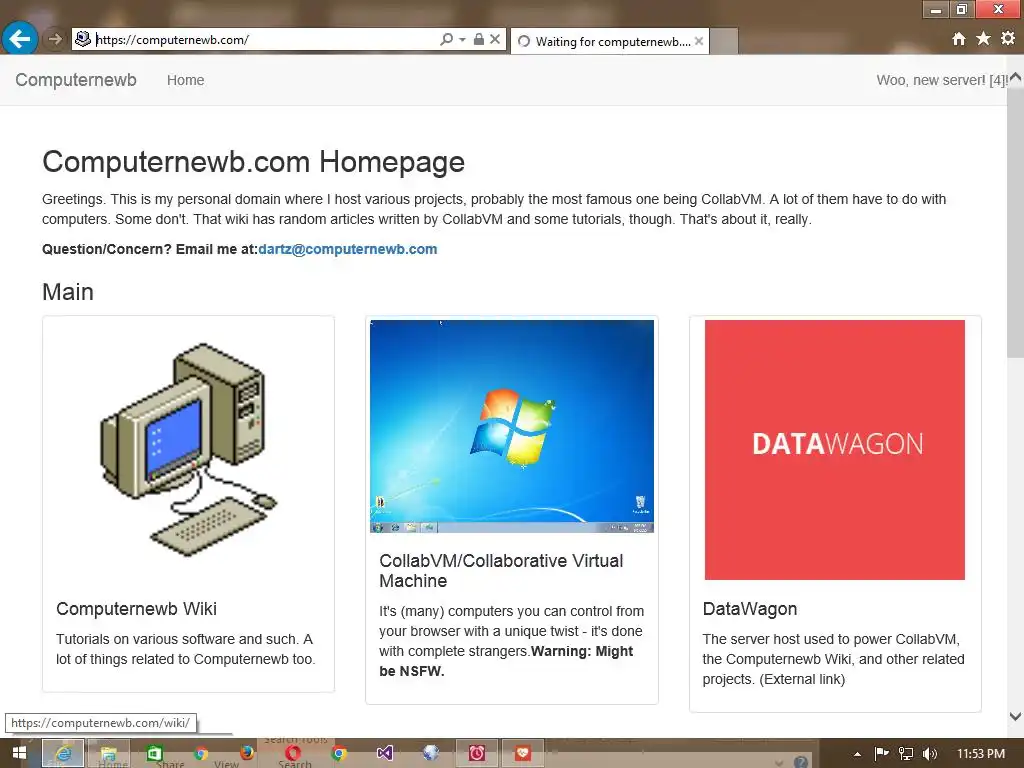Open File Explorer from the taskbar
The height and width of the screenshot is (768, 1024).
(108, 753)
